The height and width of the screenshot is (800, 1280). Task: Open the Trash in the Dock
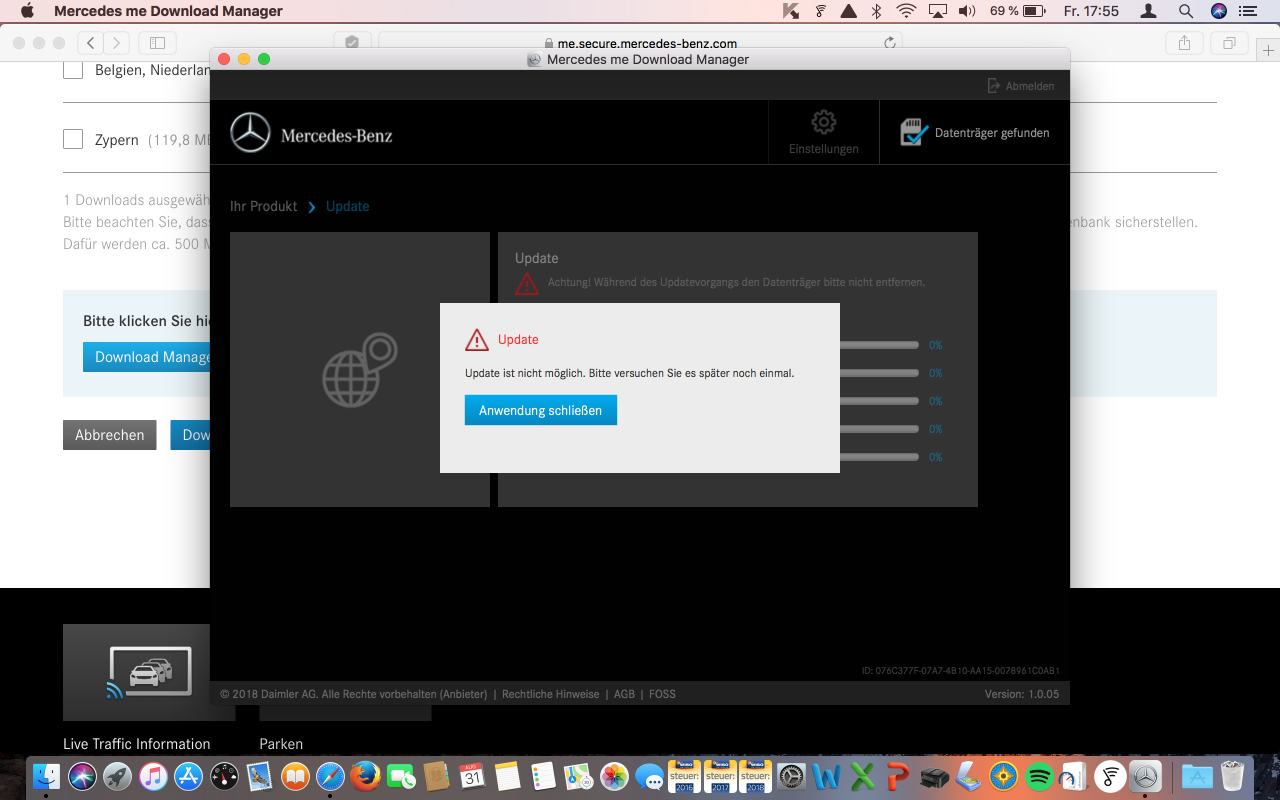1233,776
